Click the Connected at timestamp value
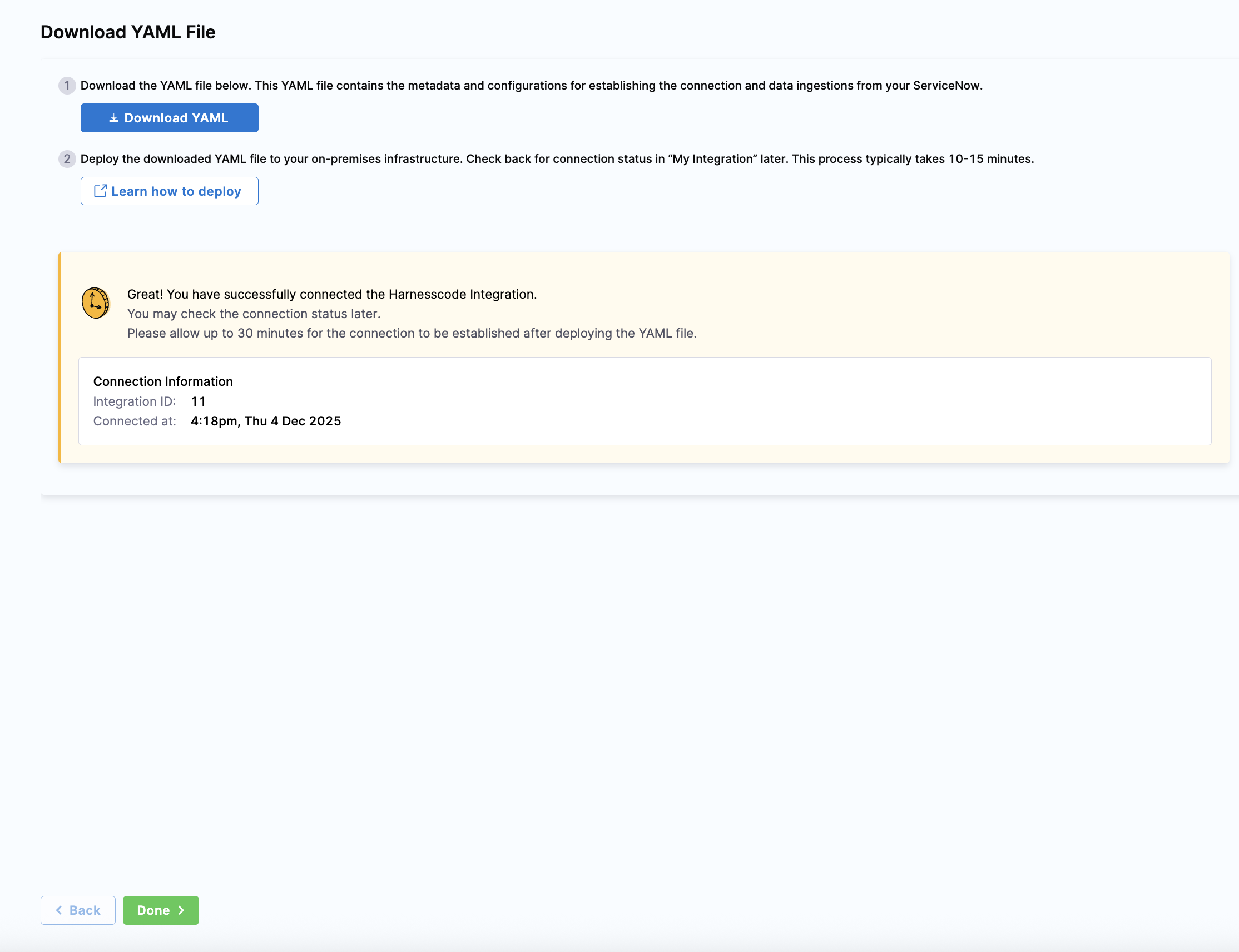 (266, 421)
